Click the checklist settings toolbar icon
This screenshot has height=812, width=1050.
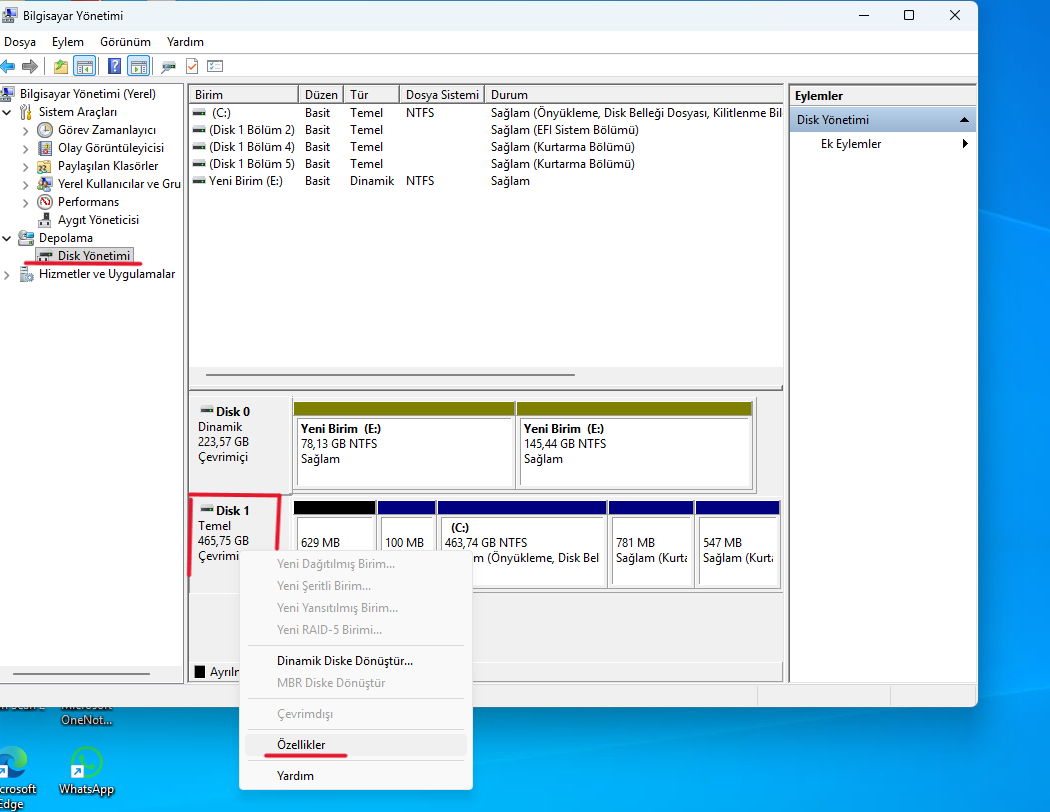(x=215, y=66)
